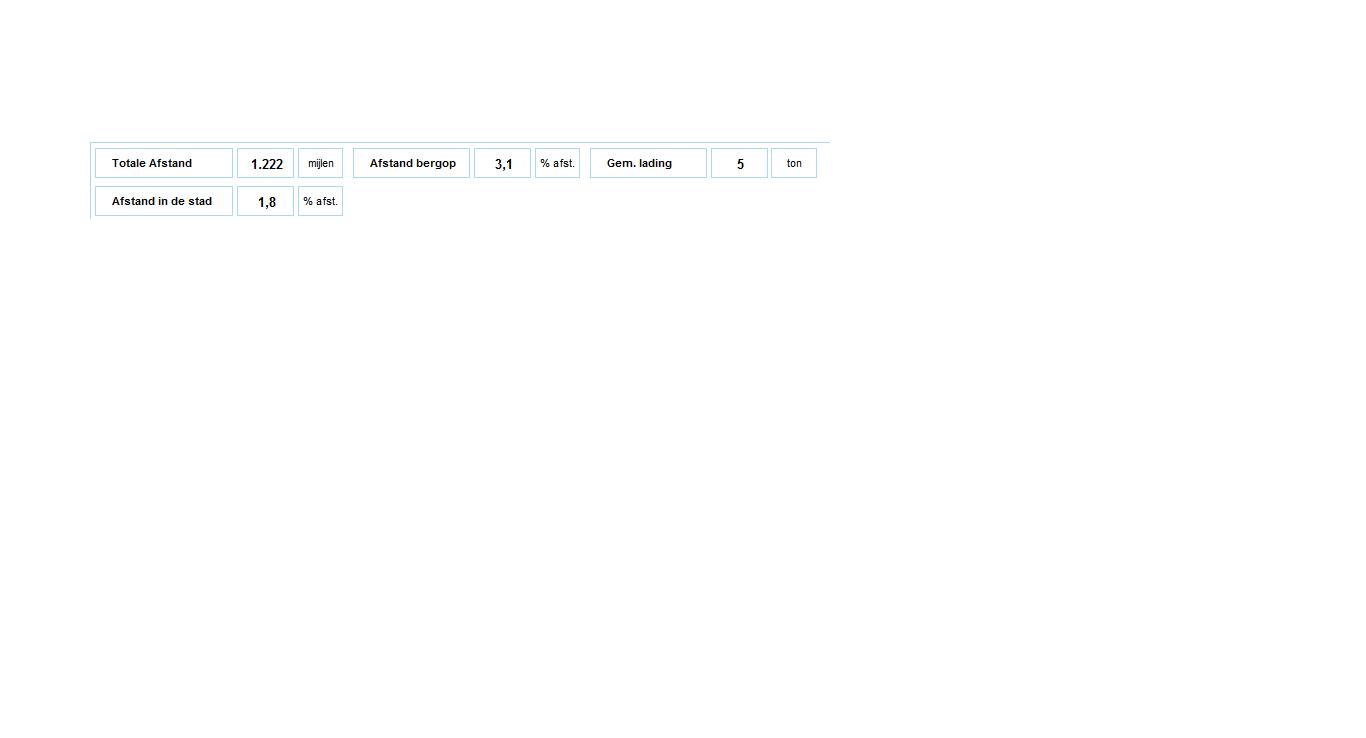The width and height of the screenshot is (1366, 738).
Task: Click the unit box right of value 5
Action: (x=794, y=163)
